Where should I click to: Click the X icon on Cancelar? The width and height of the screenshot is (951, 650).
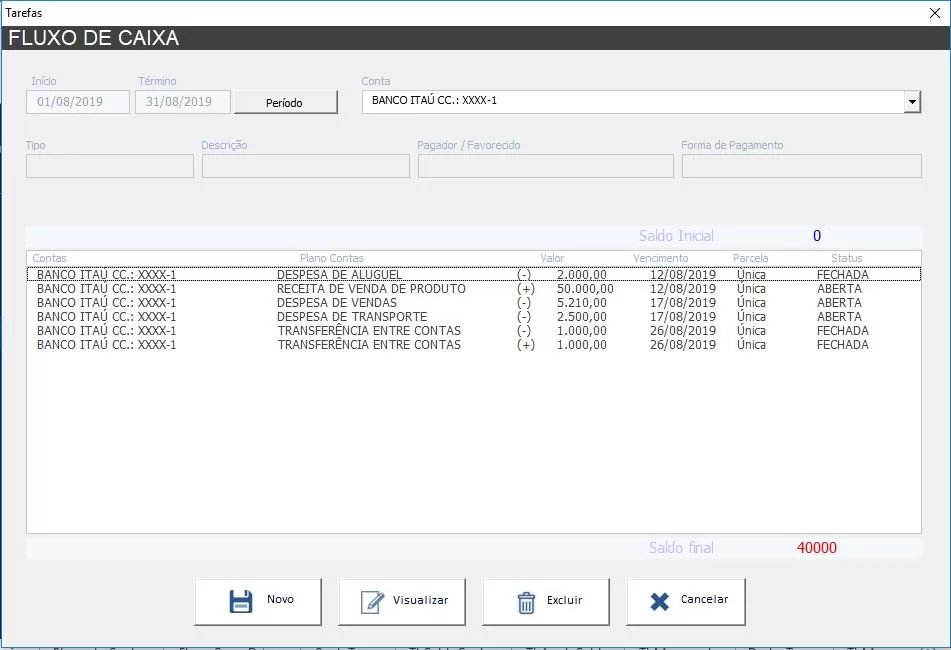coord(659,601)
